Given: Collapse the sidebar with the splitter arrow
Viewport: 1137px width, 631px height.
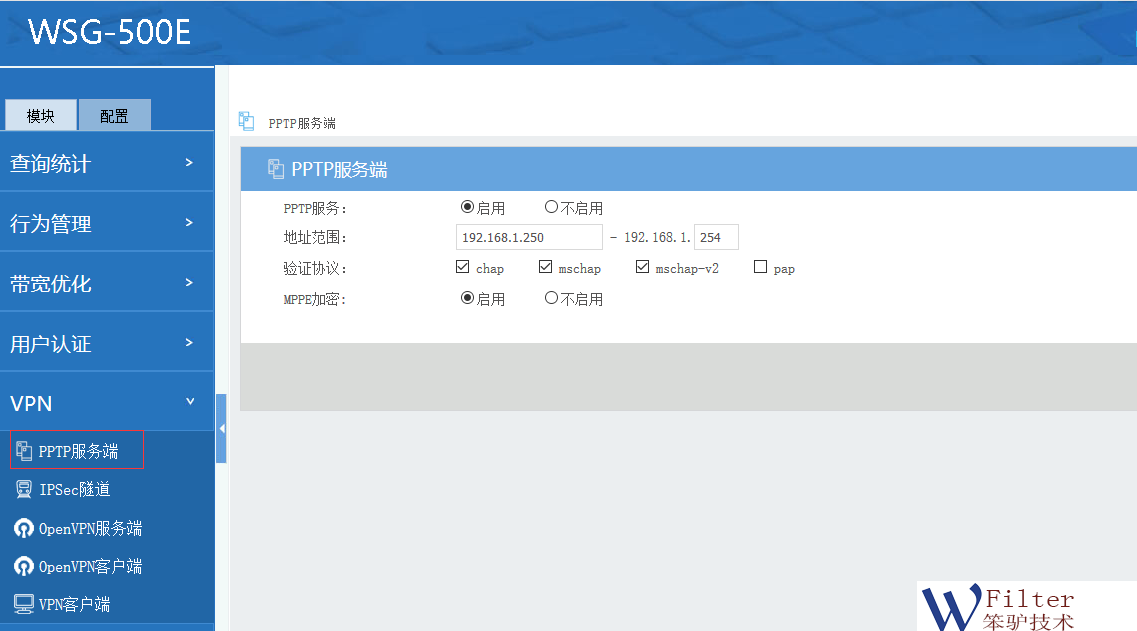Looking at the screenshot, I should [221, 428].
